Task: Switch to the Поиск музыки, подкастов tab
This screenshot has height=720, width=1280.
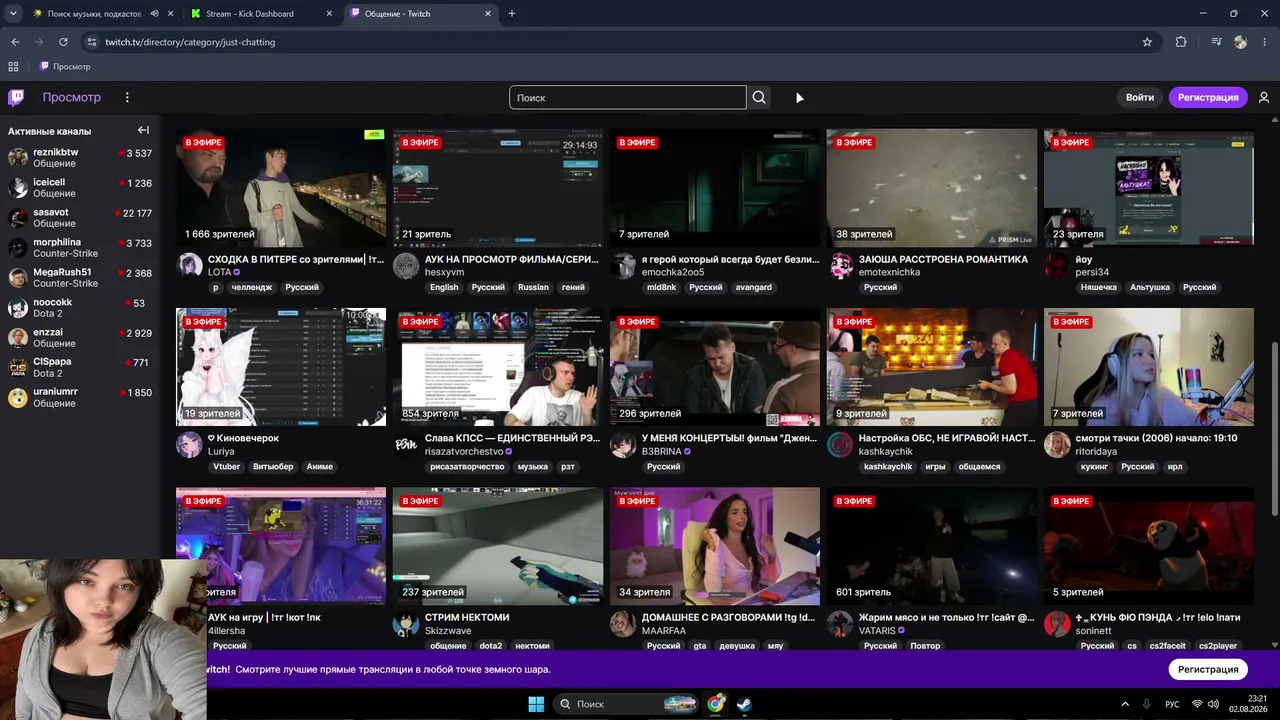Action: coord(104,14)
